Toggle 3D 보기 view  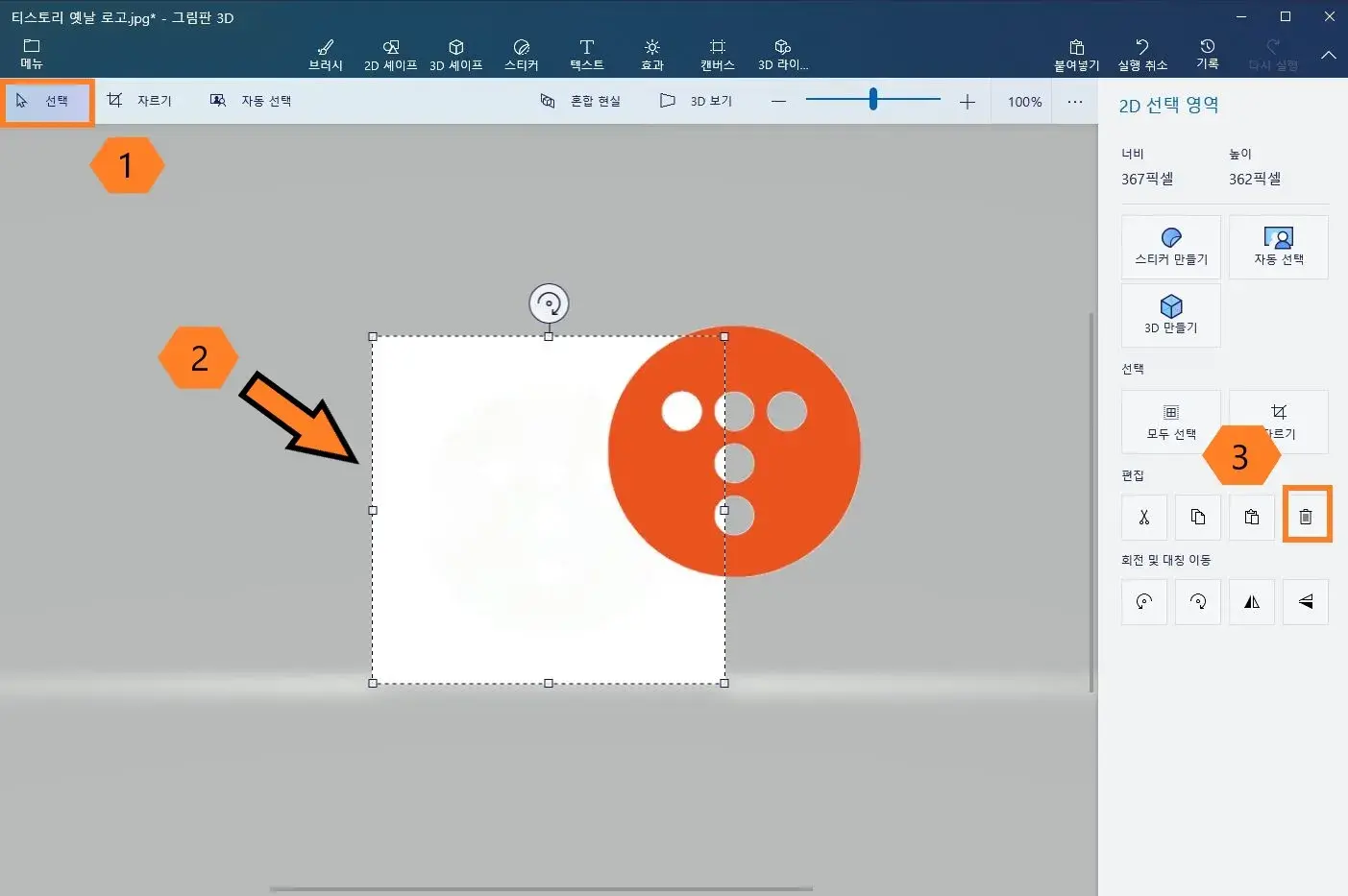point(697,101)
